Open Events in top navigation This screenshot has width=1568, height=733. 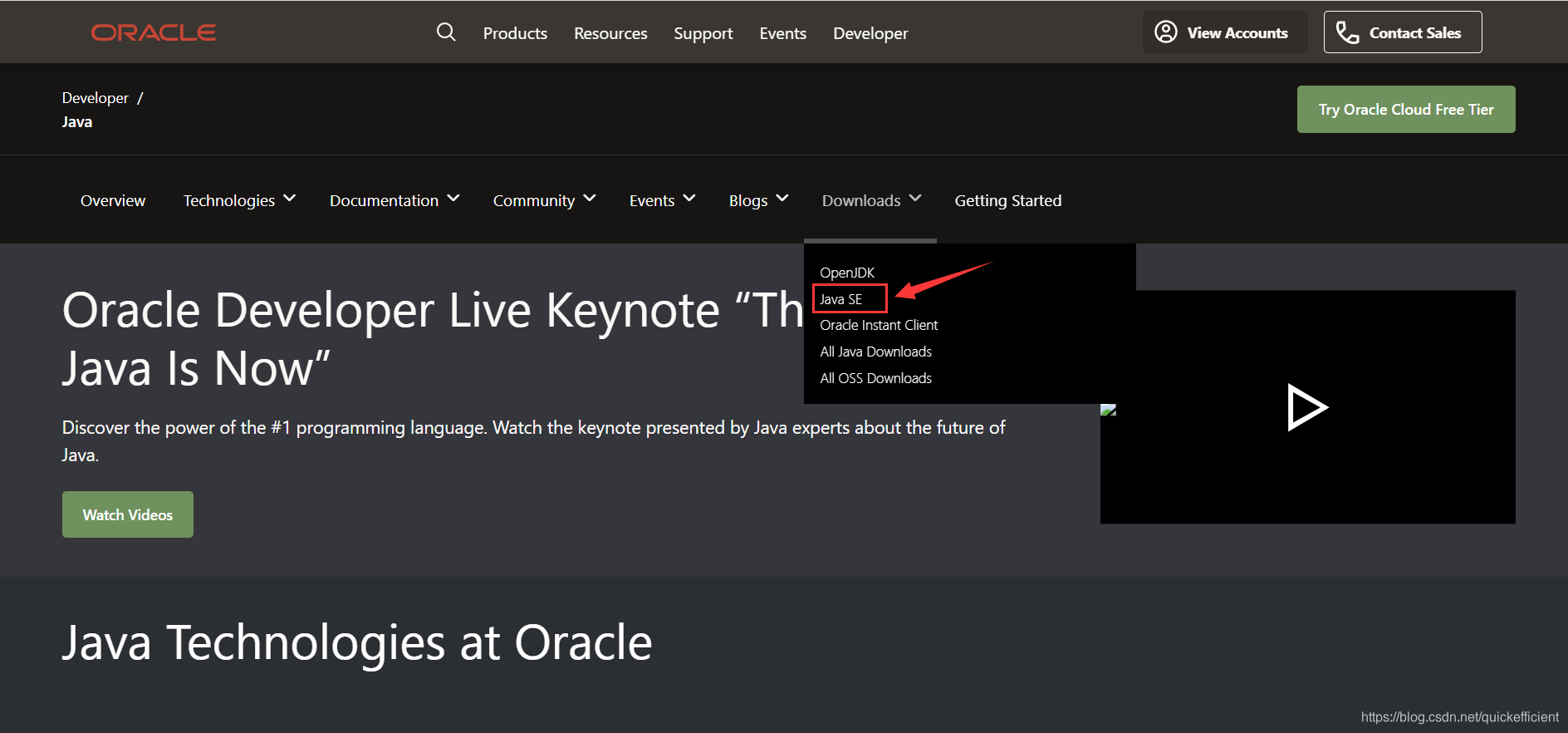[783, 33]
